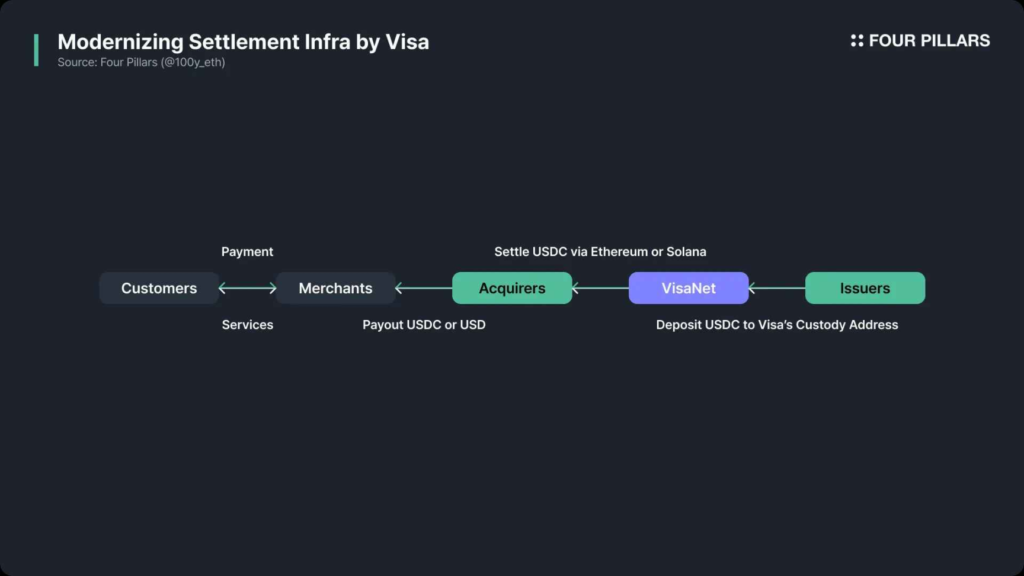Click the "Payout USDC or USD" label
The image size is (1024, 576).
pyautogui.click(x=424, y=325)
